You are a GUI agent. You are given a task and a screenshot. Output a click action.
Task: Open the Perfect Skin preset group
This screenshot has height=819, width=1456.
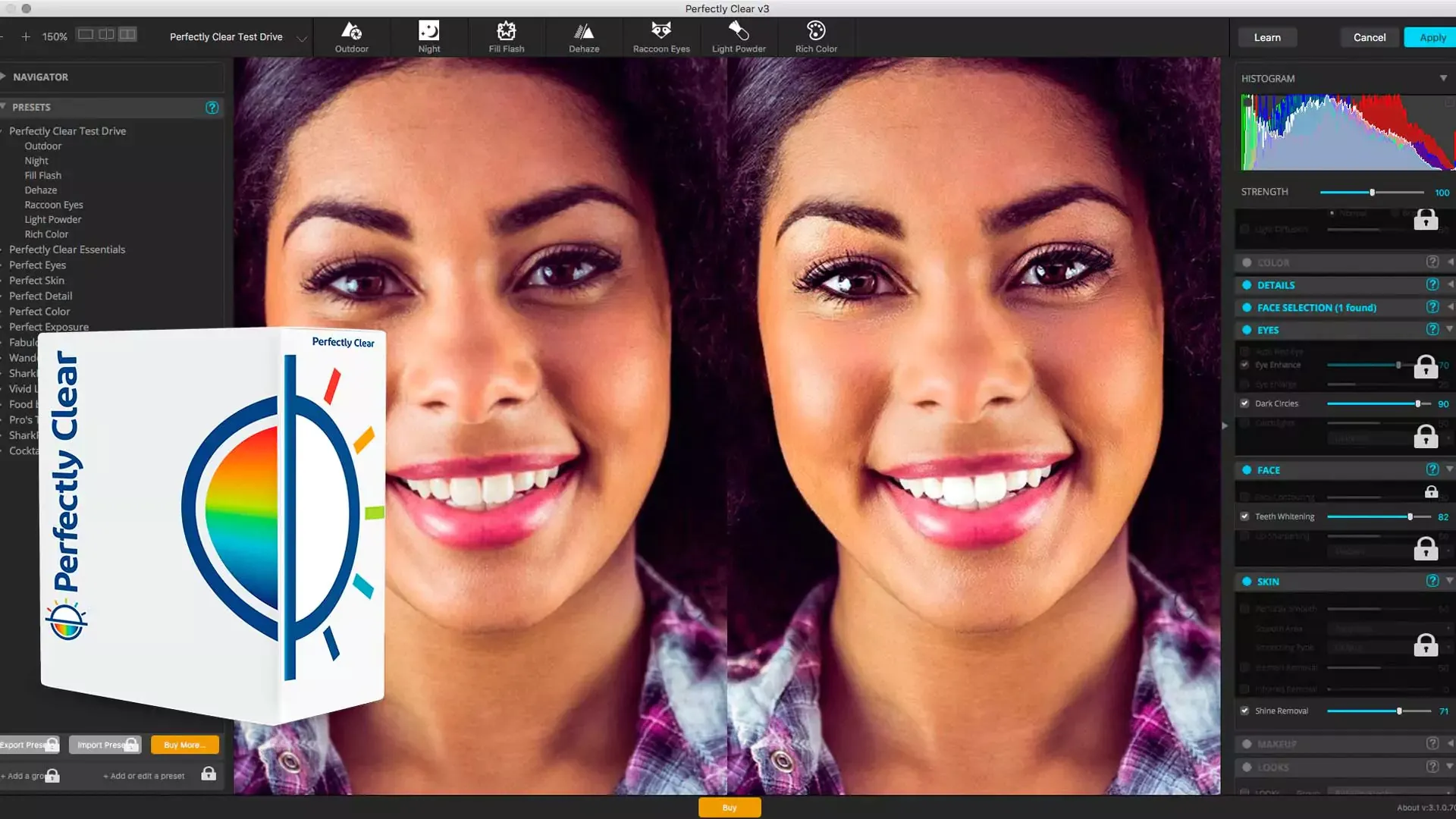(x=36, y=281)
